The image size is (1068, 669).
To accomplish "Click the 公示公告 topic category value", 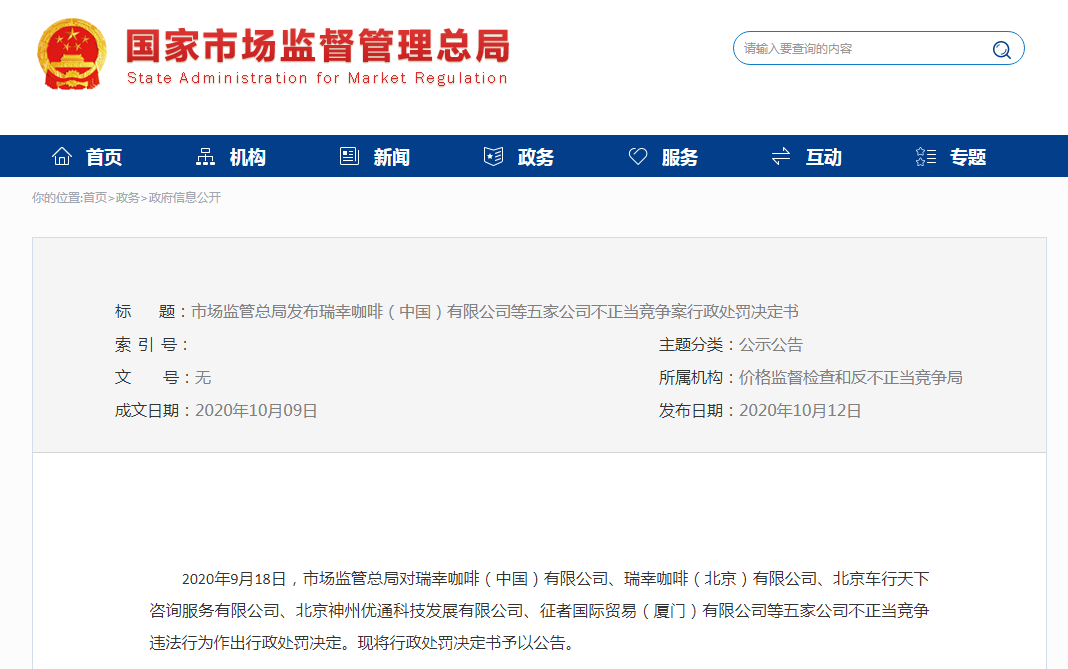I will click(771, 345).
